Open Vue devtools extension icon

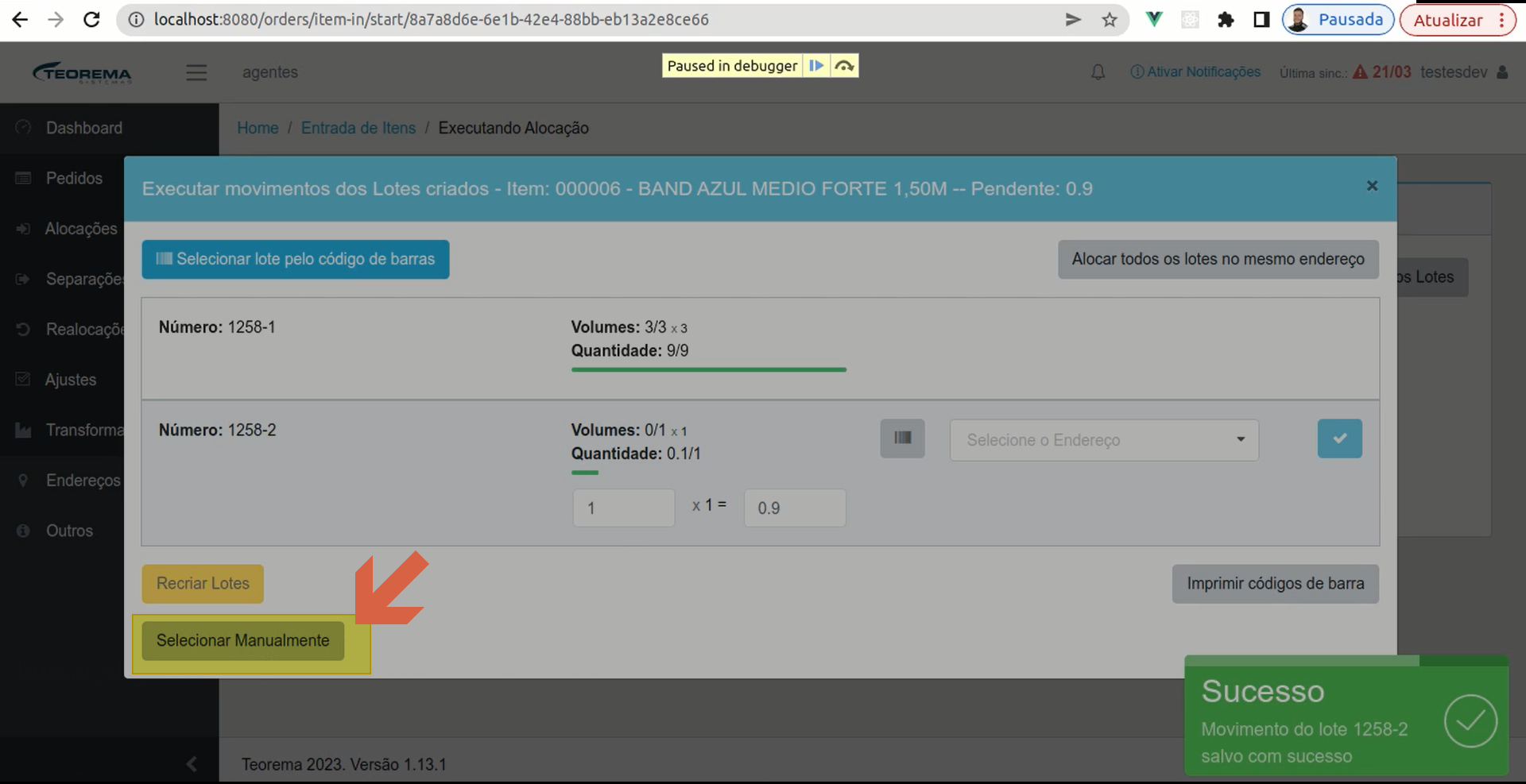pos(1154,20)
